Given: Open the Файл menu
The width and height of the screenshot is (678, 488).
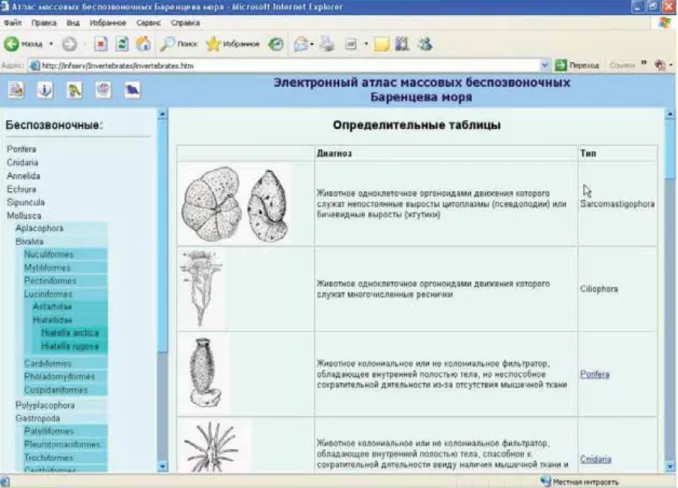Looking at the screenshot, I should click(x=13, y=23).
